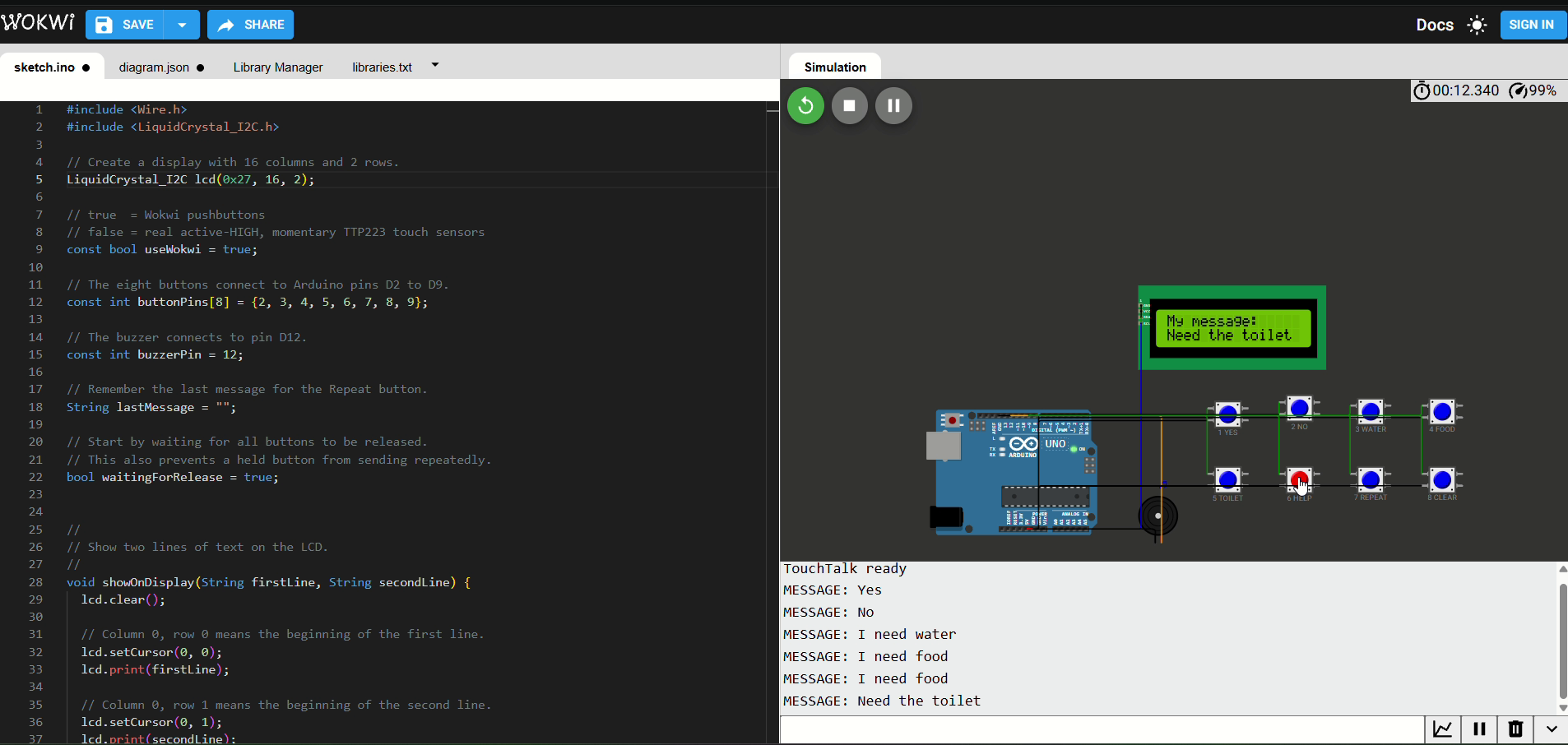
Task: Click the Arduino UNO reset button
Action: 952,420
